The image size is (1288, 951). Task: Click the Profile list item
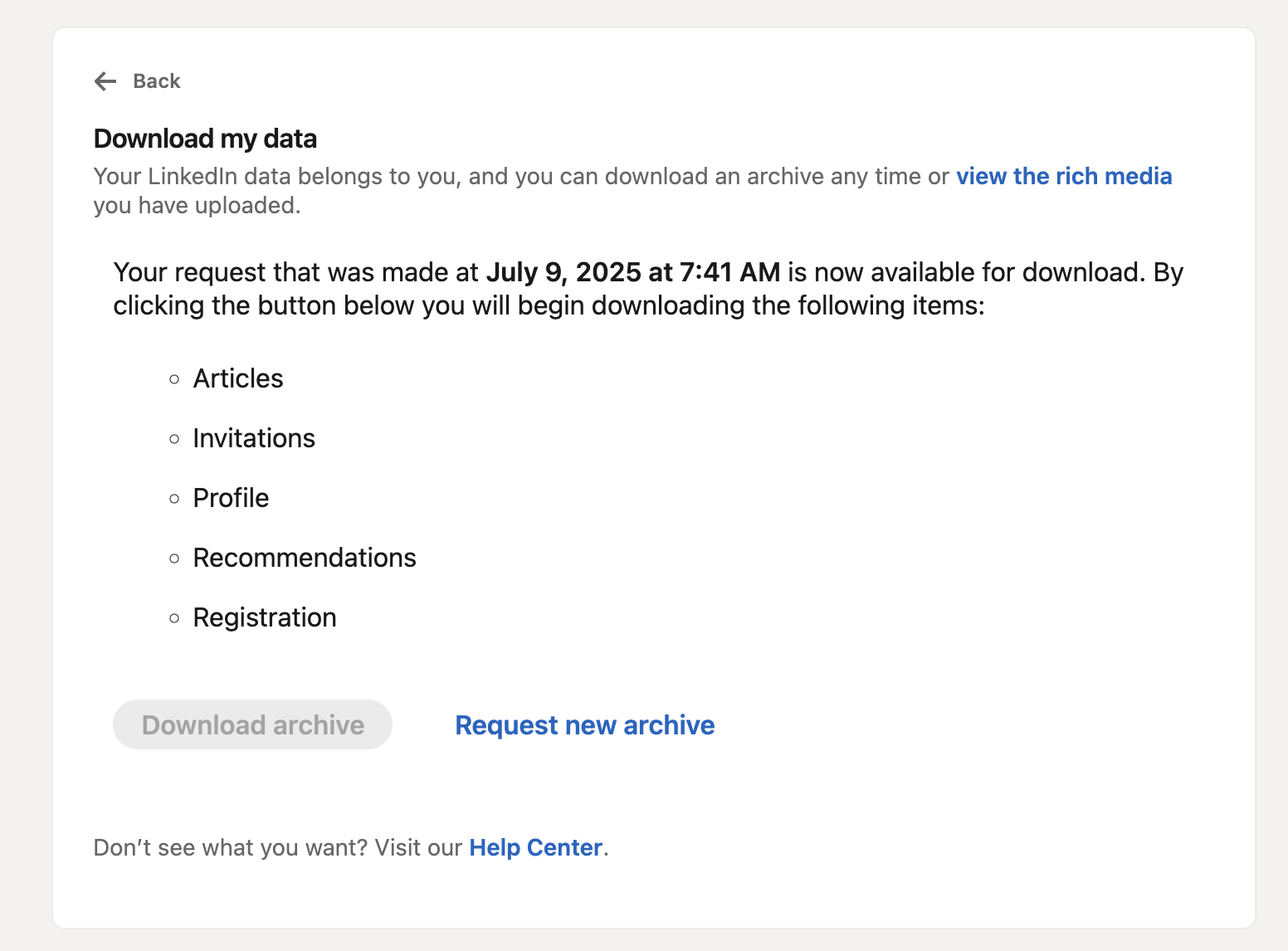click(x=231, y=498)
